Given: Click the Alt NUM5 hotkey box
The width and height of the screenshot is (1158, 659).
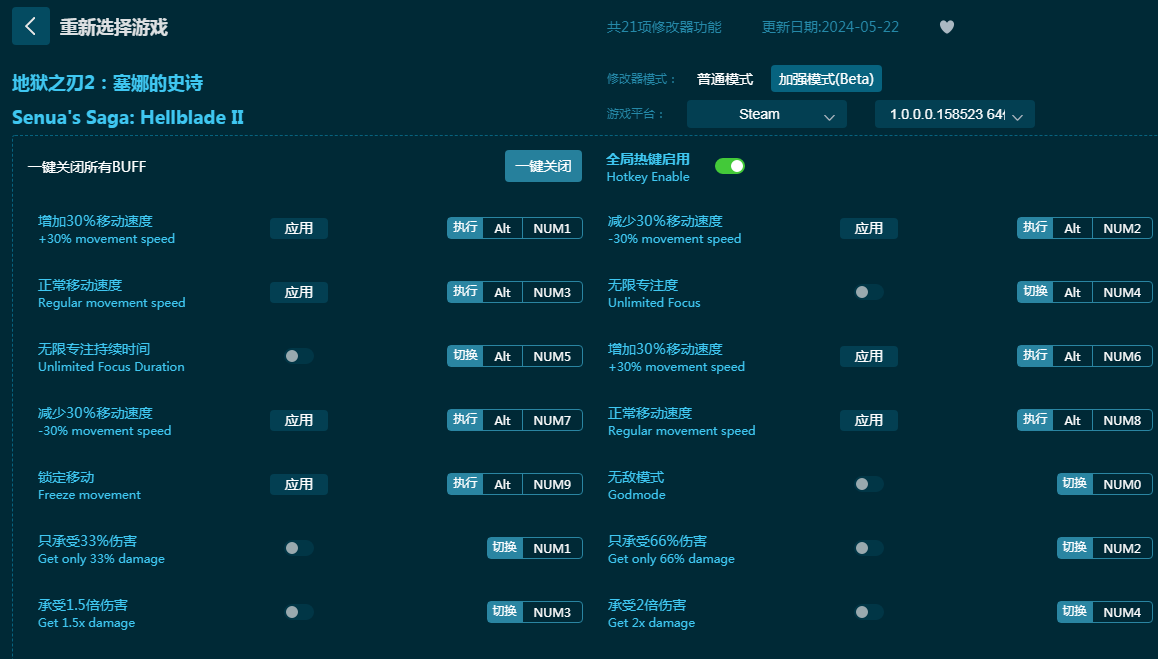Looking at the screenshot, I should pyautogui.click(x=515, y=356).
